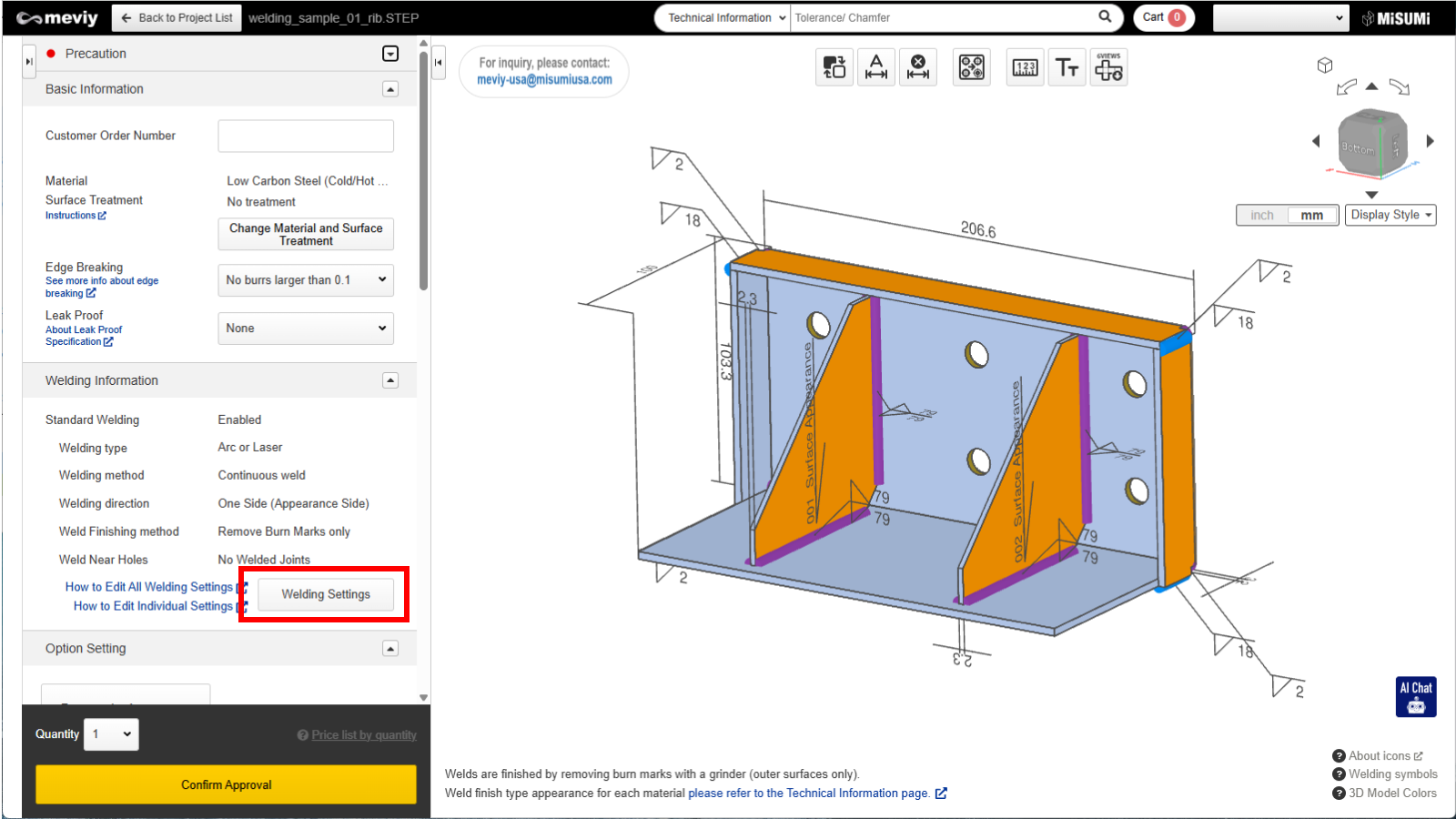Open the Technical Information menu
The image size is (1456, 819).
click(x=723, y=17)
